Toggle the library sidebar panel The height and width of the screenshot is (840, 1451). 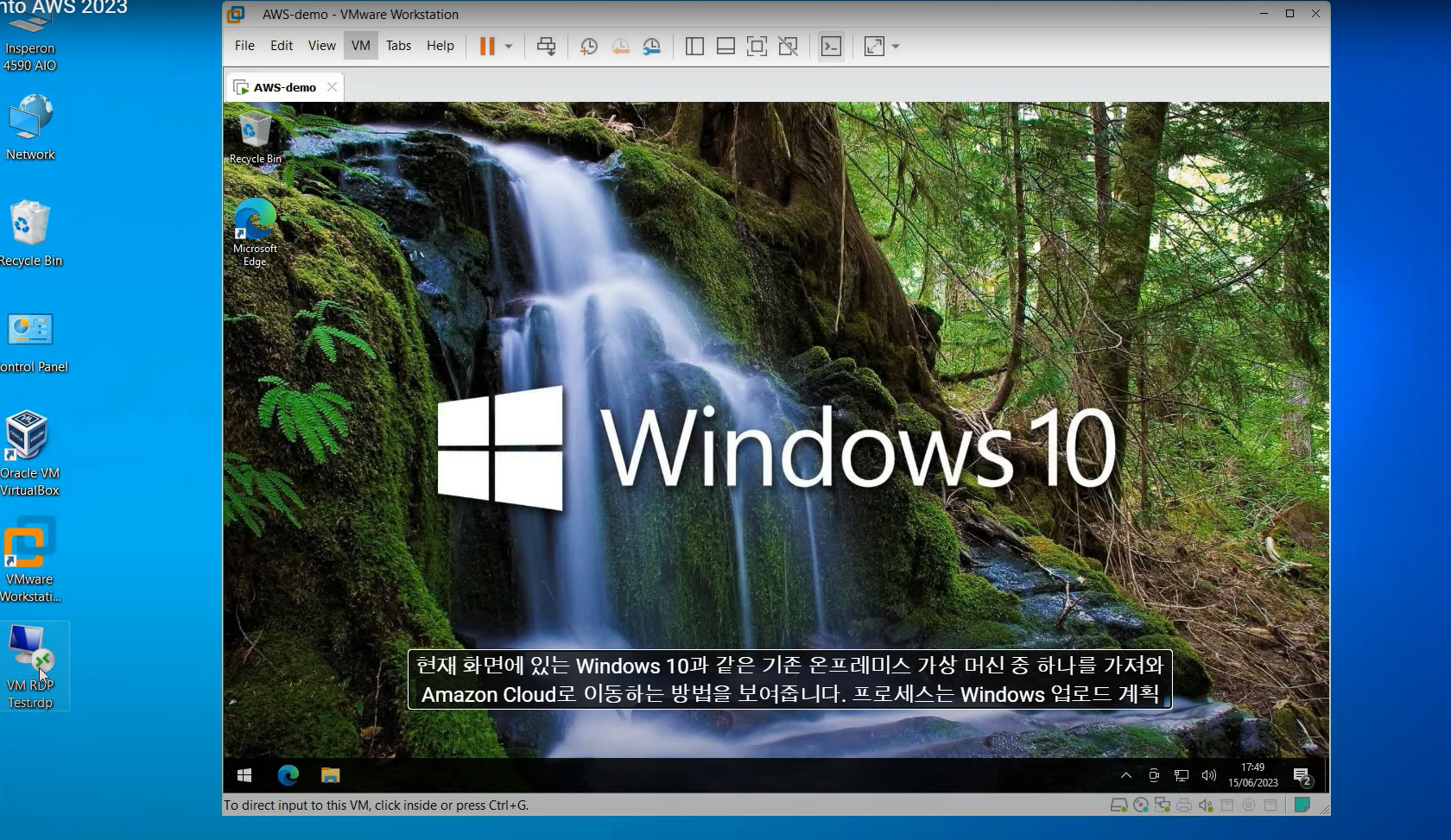click(x=694, y=47)
